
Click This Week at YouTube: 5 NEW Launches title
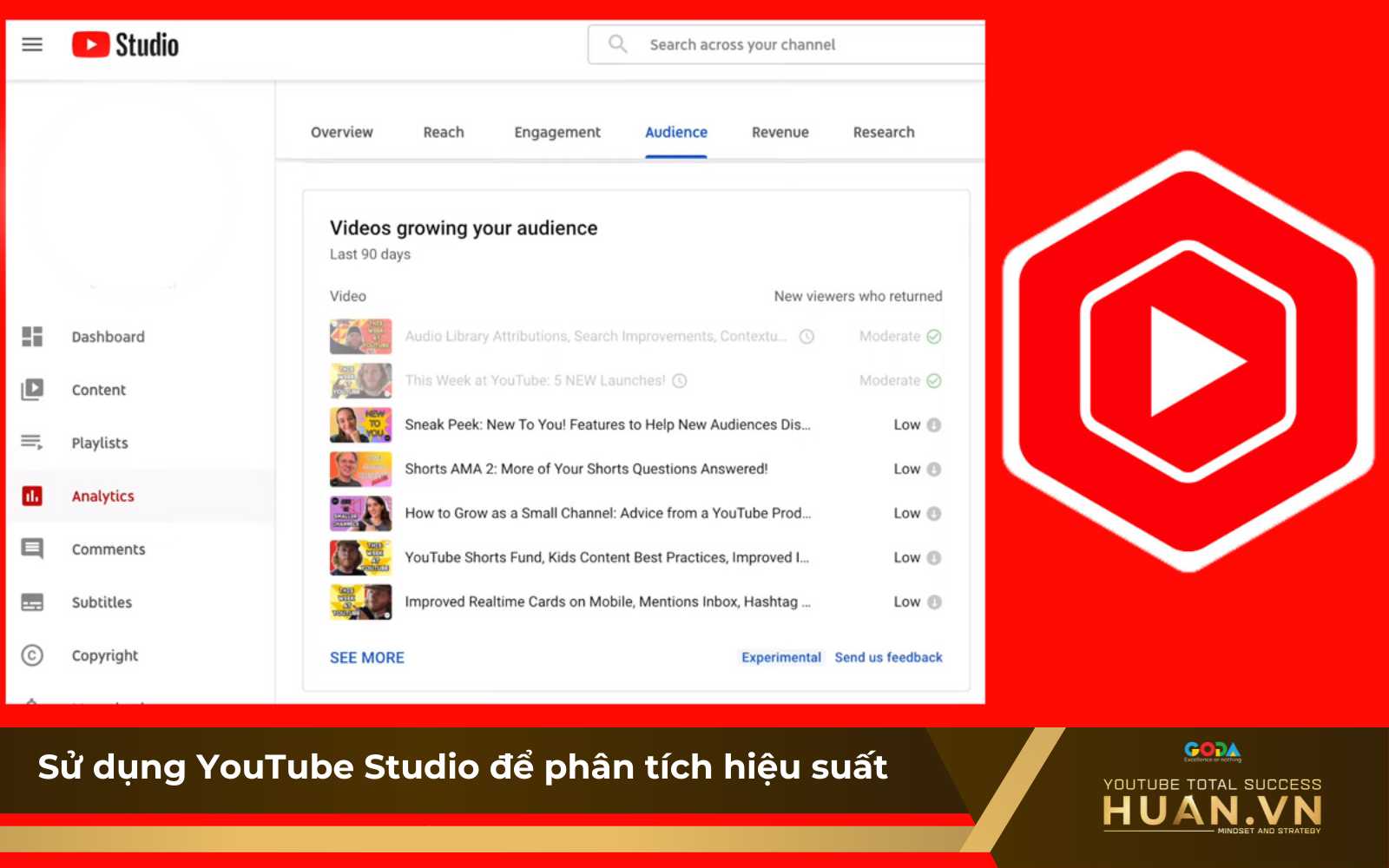point(535,380)
